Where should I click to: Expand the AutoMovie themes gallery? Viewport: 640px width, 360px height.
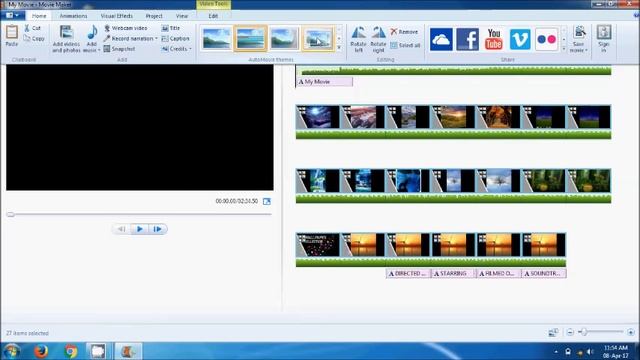pos(339,48)
